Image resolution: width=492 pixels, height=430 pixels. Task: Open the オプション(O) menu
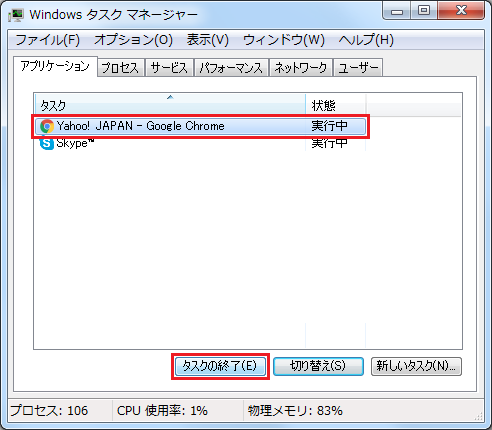coord(133,40)
